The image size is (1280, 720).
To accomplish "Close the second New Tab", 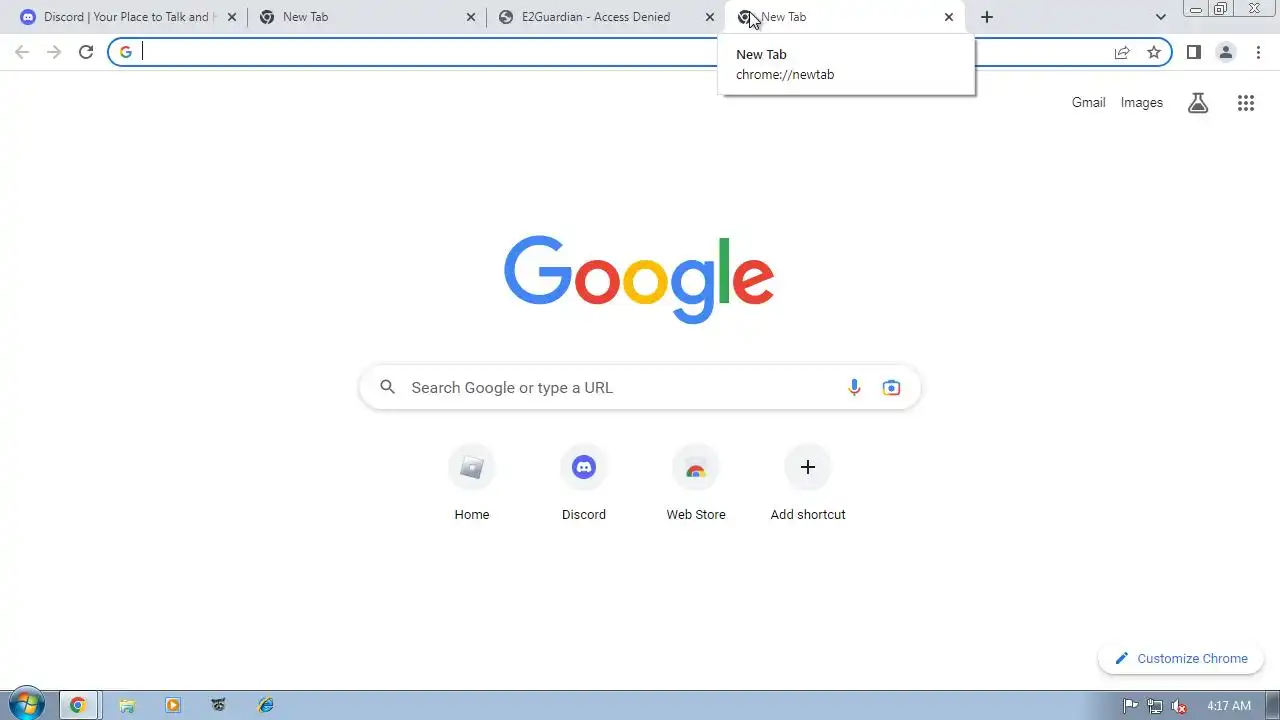I will [x=471, y=17].
